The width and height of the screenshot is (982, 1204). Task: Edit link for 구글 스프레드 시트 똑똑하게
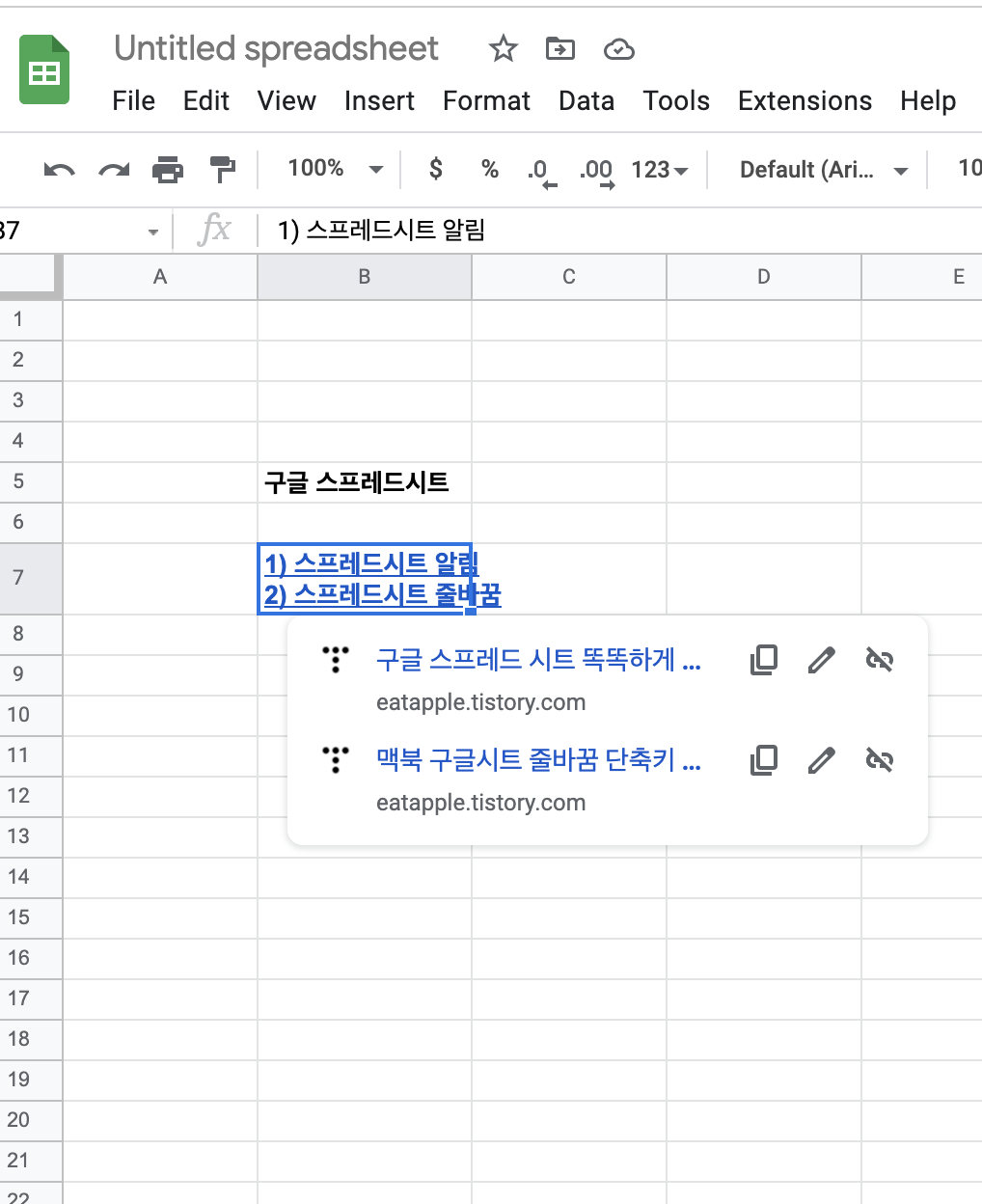coord(821,660)
